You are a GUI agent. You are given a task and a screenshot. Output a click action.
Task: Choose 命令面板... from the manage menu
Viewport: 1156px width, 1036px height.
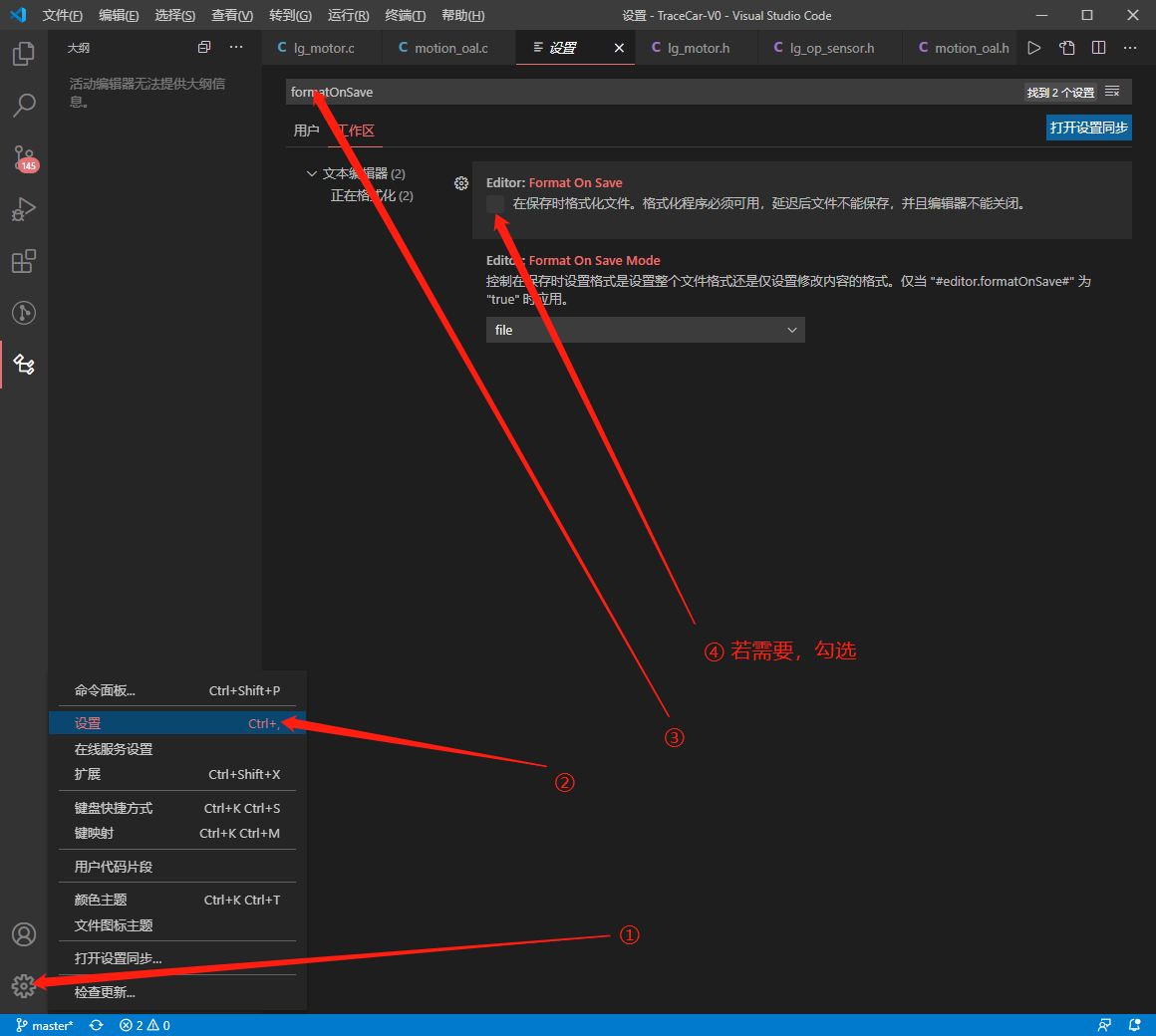pos(177,690)
